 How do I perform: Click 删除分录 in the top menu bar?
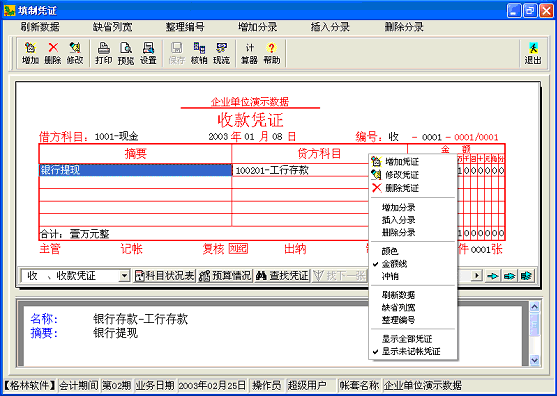pyautogui.click(x=404, y=27)
